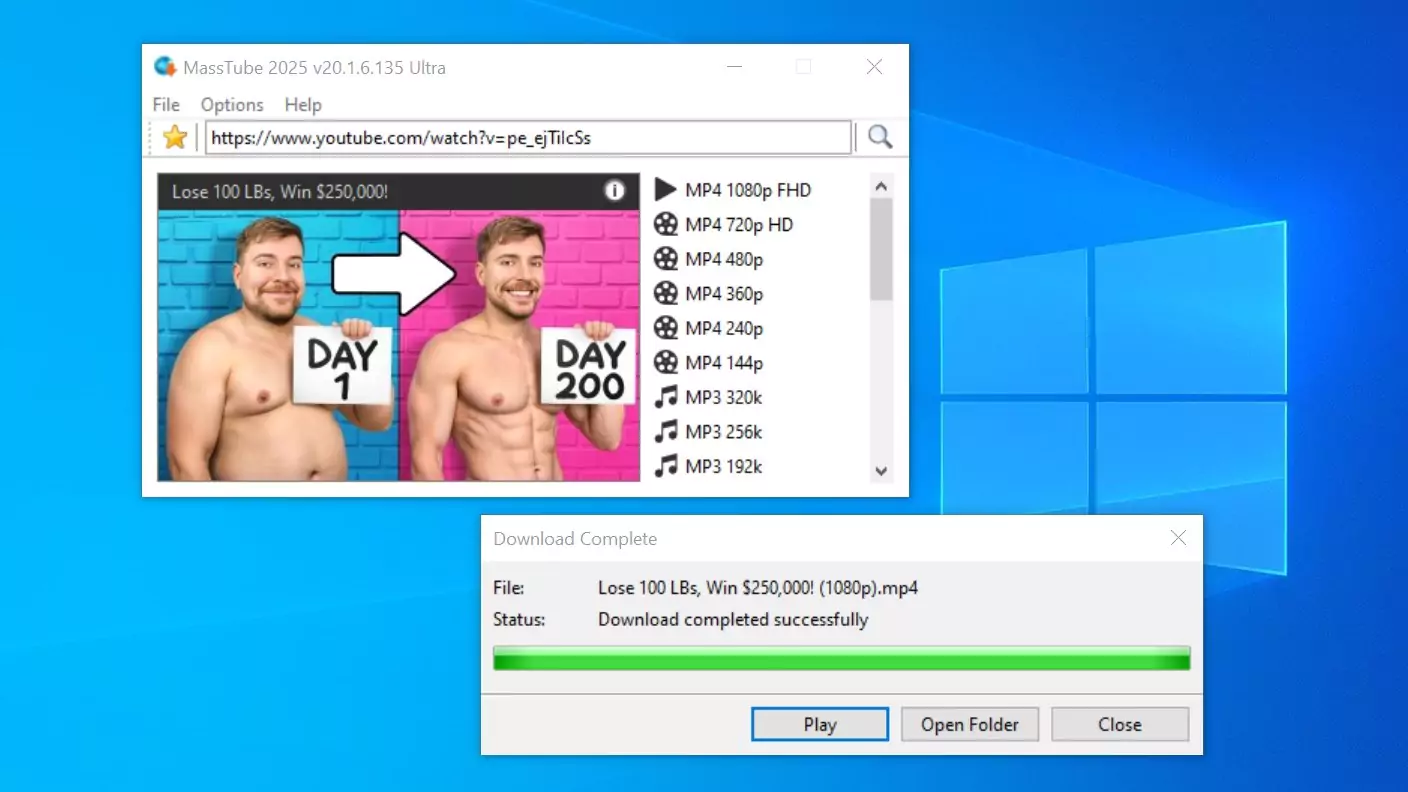
Task: Click 'Download completed successfully' status text
Action: click(733, 619)
